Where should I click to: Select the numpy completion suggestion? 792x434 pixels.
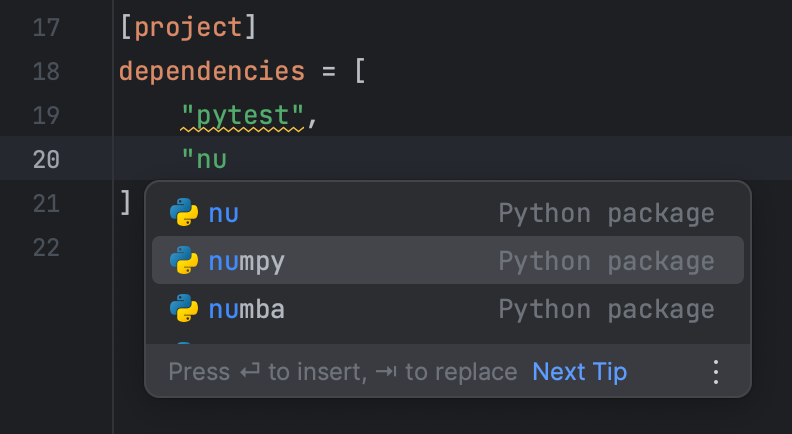[x=247, y=261]
